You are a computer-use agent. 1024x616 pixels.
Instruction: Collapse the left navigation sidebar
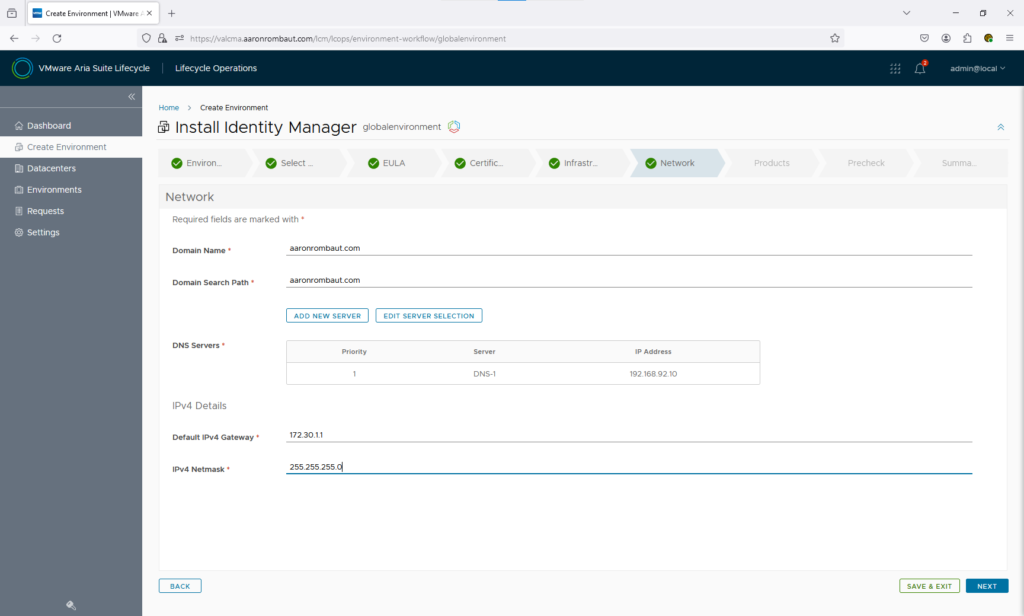(131, 96)
